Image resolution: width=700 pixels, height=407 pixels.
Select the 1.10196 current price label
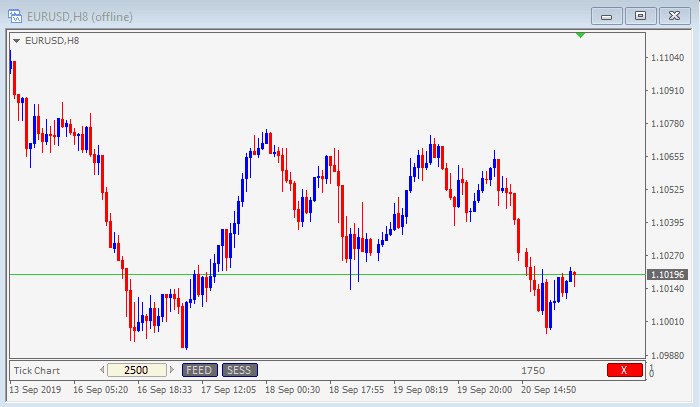[667, 274]
